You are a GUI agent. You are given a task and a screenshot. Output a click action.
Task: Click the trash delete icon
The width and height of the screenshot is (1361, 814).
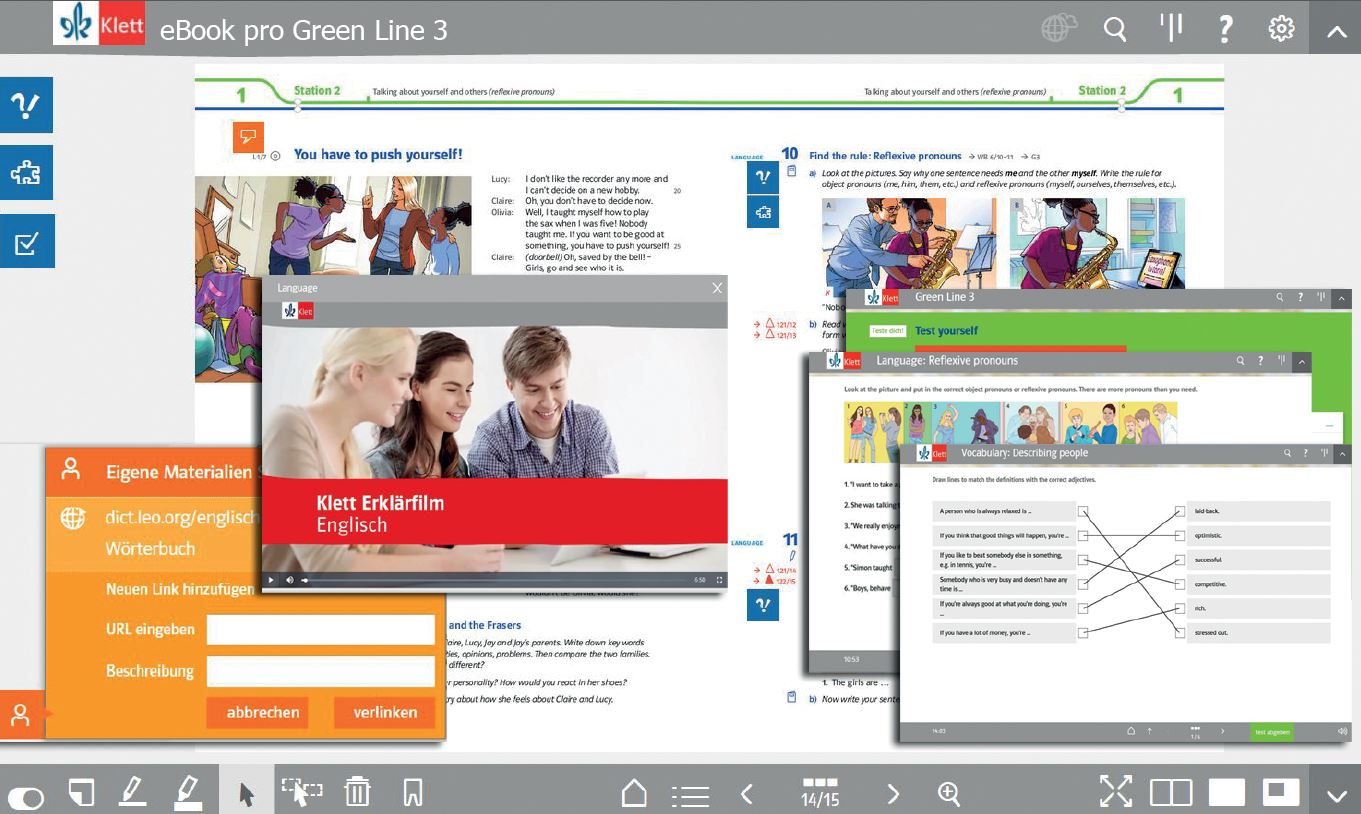point(357,793)
